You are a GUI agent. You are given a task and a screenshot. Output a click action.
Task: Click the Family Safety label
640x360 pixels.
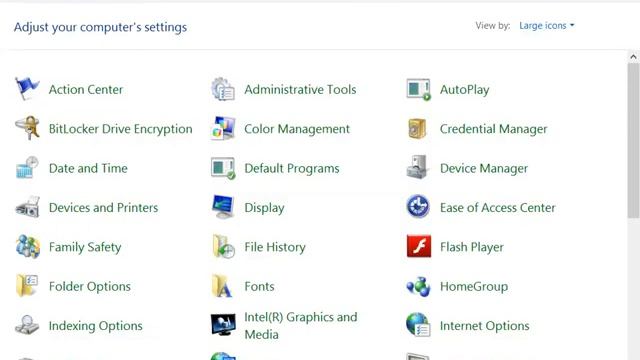[x=85, y=247]
